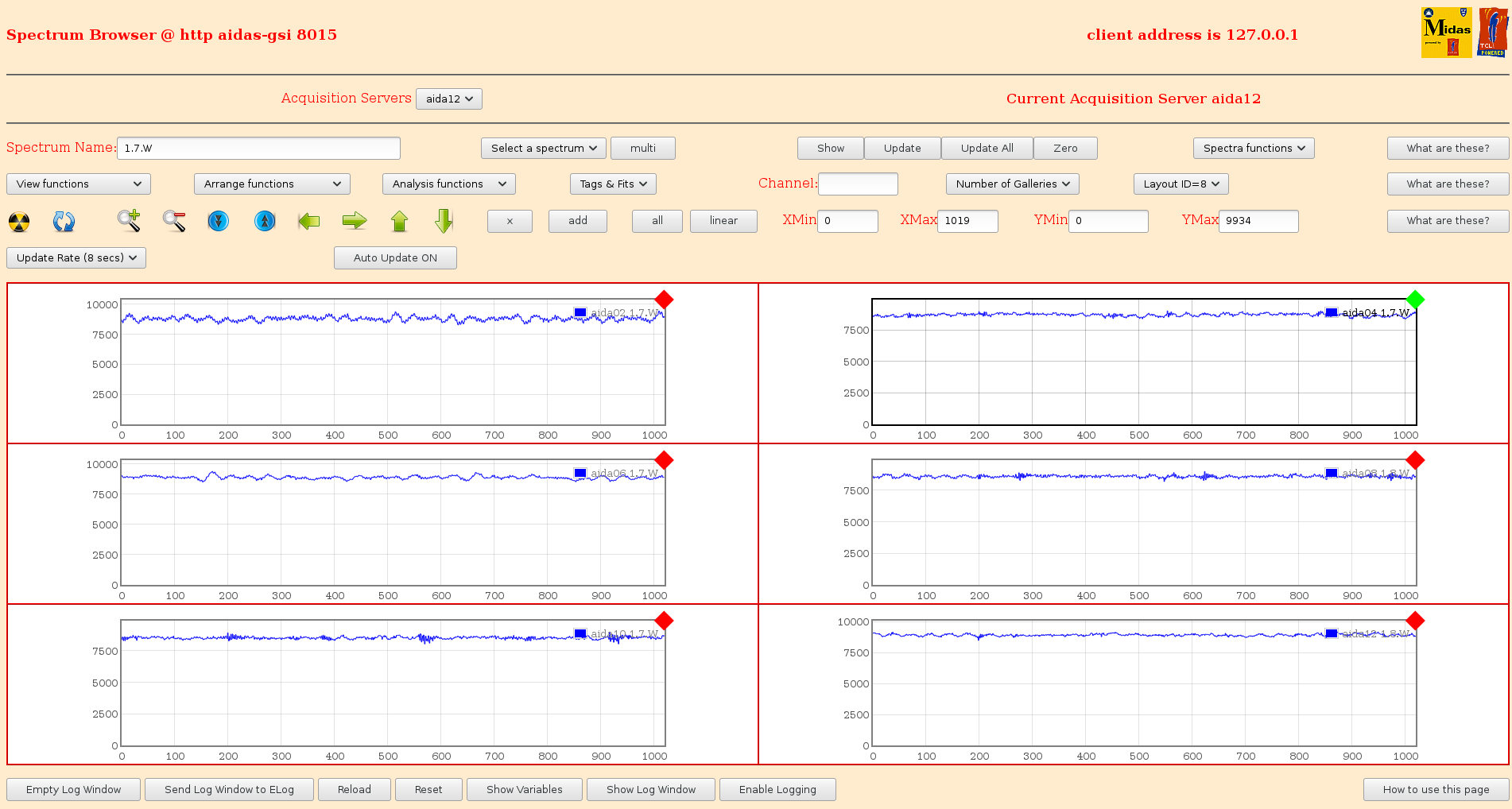Click the green up arrow icon
This screenshot has width=1512, height=809.
tap(399, 221)
